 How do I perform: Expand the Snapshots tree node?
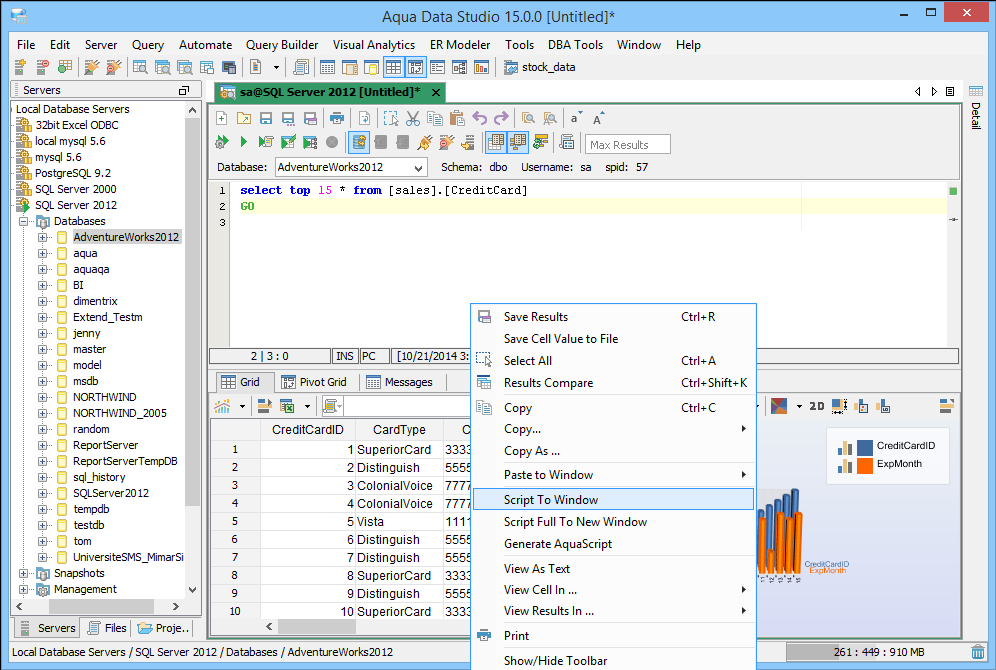tap(24, 573)
